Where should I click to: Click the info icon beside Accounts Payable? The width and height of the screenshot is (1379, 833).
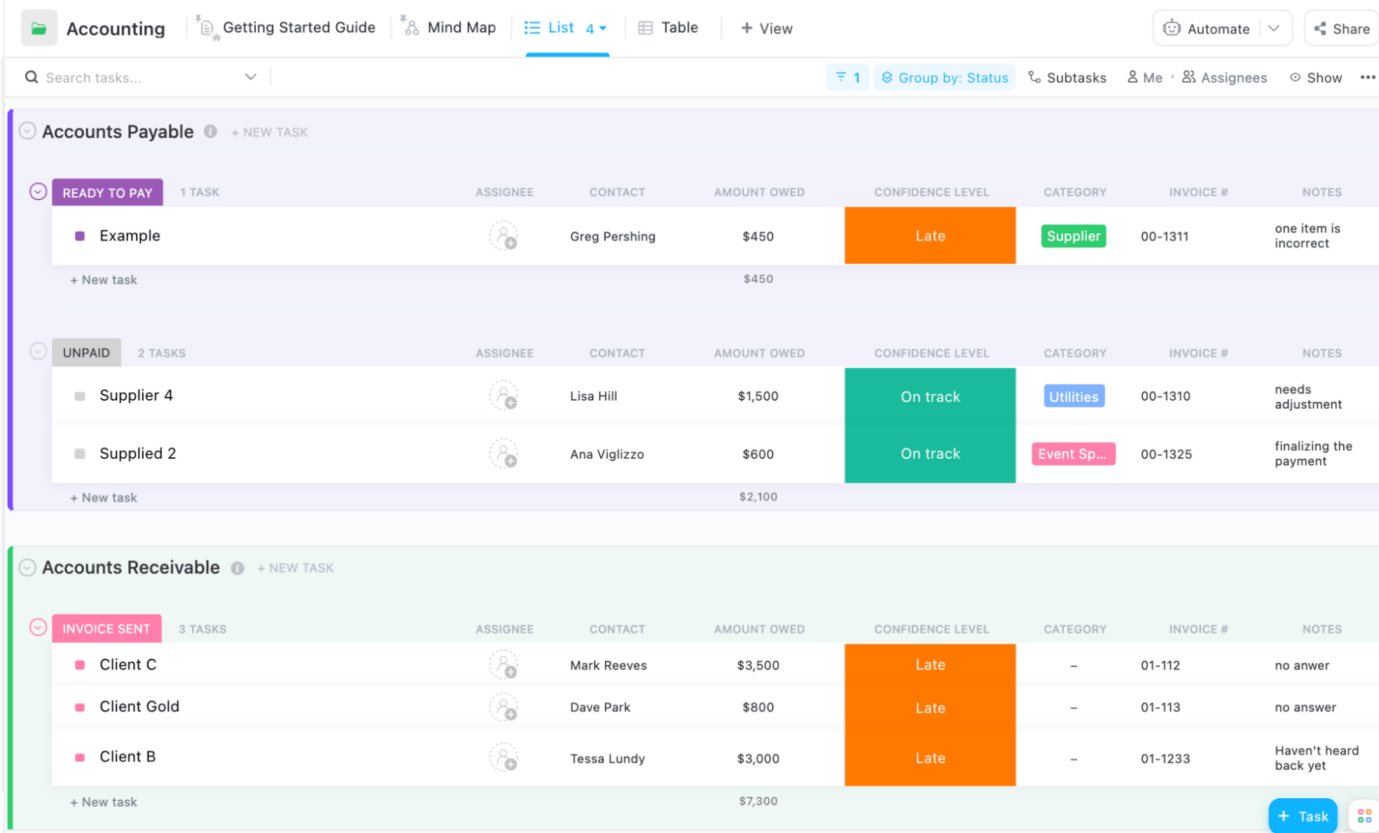(210, 131)
